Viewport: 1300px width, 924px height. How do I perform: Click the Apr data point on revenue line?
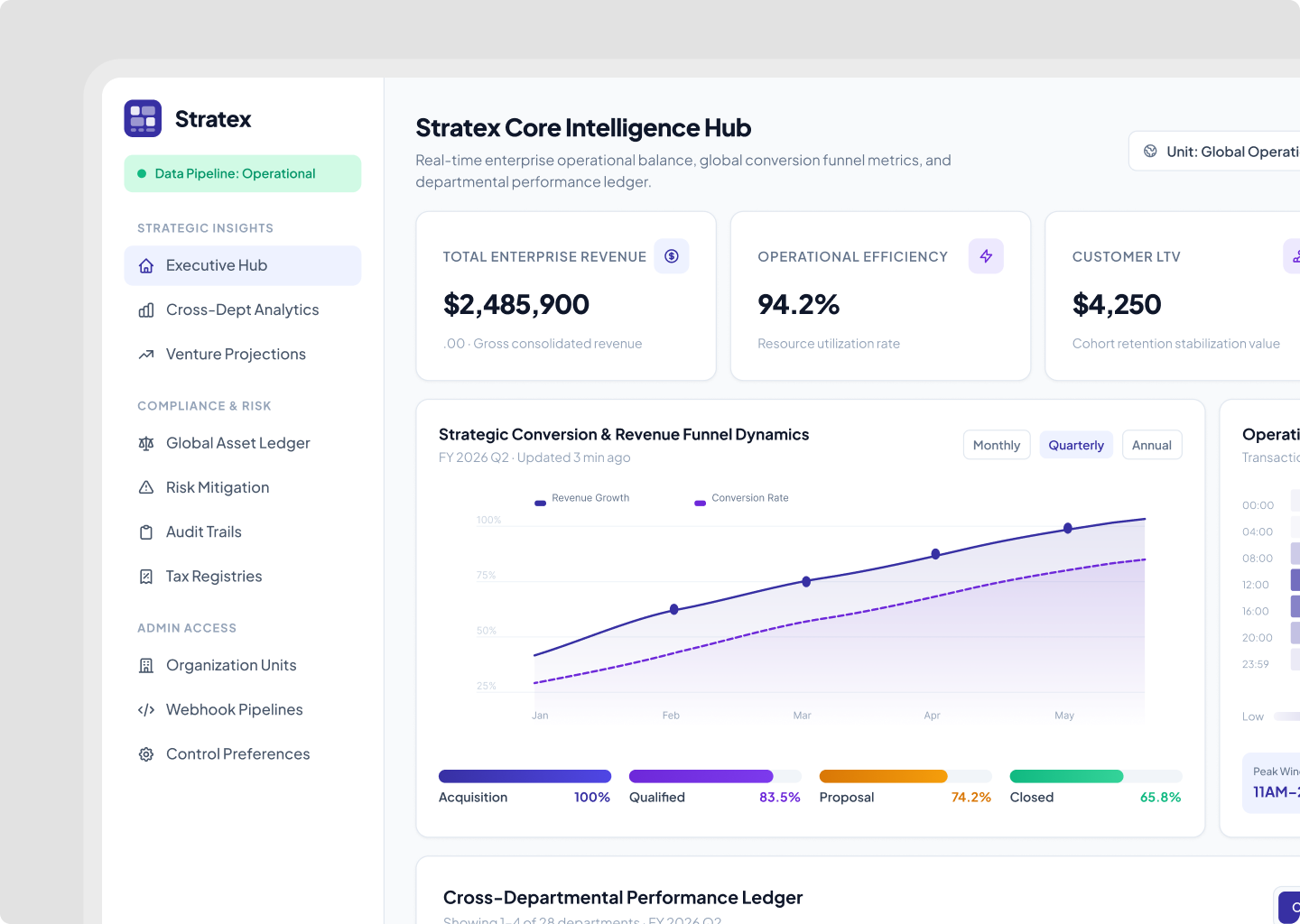pyautogui.click(x=935, y=554)
